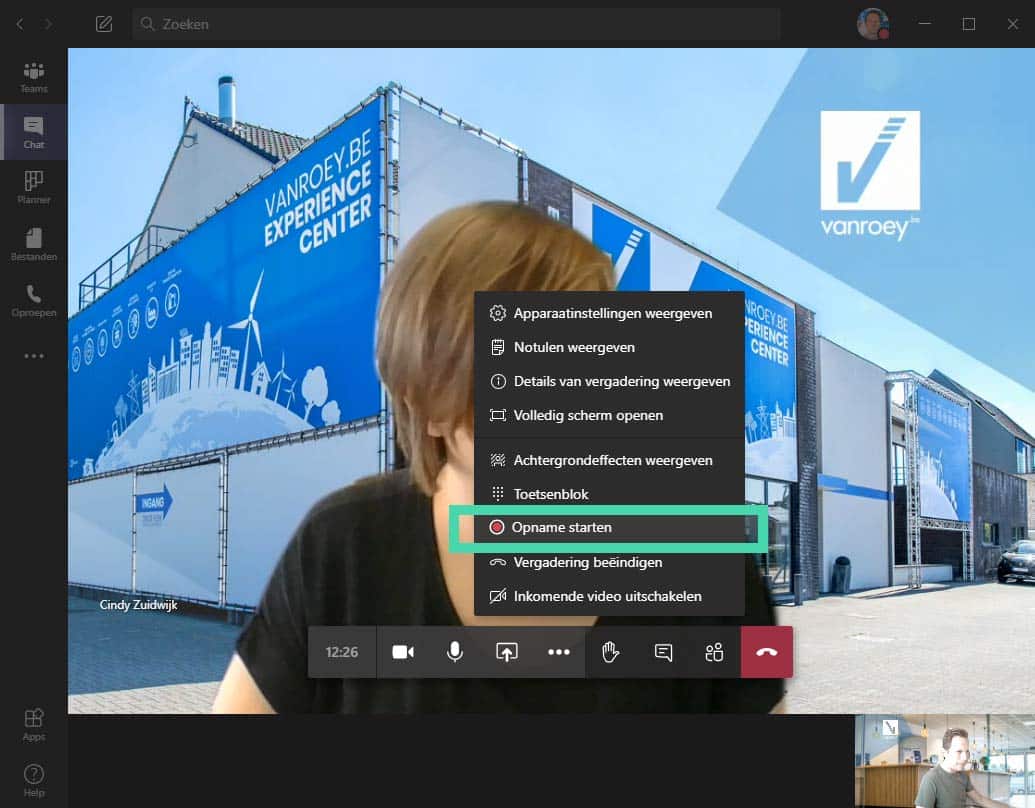Open the share screen tray
Viewport: 1035px width, 808px height.
[x=506, y=652]
